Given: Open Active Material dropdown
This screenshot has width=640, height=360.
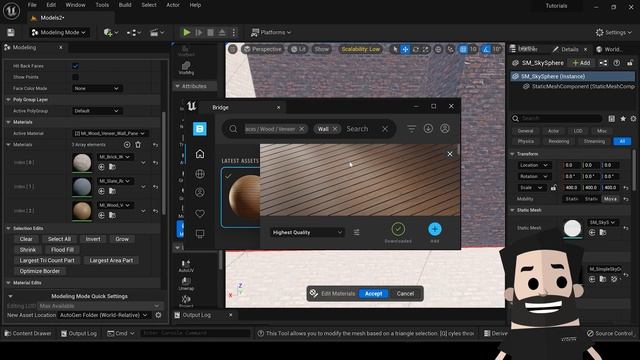Looking at the screenshot, I should pos(109,133).
